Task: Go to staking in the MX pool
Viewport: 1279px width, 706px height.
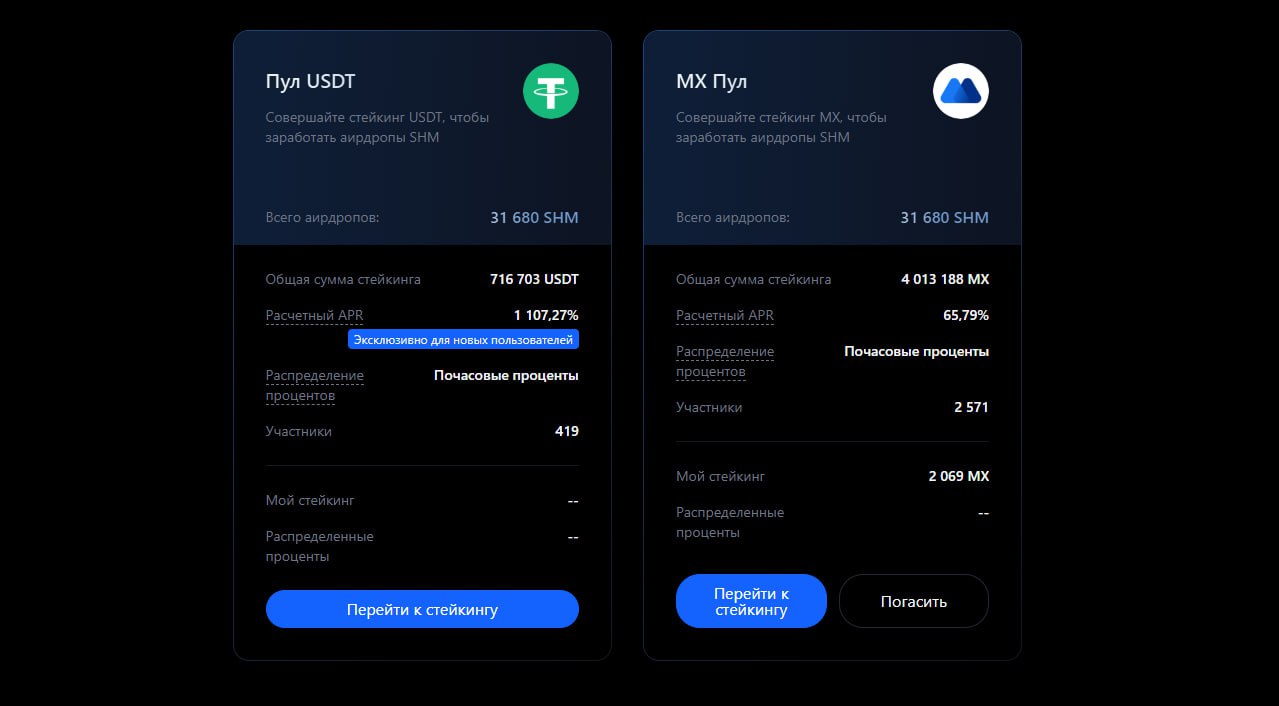Action: click(x=751, y=601)
